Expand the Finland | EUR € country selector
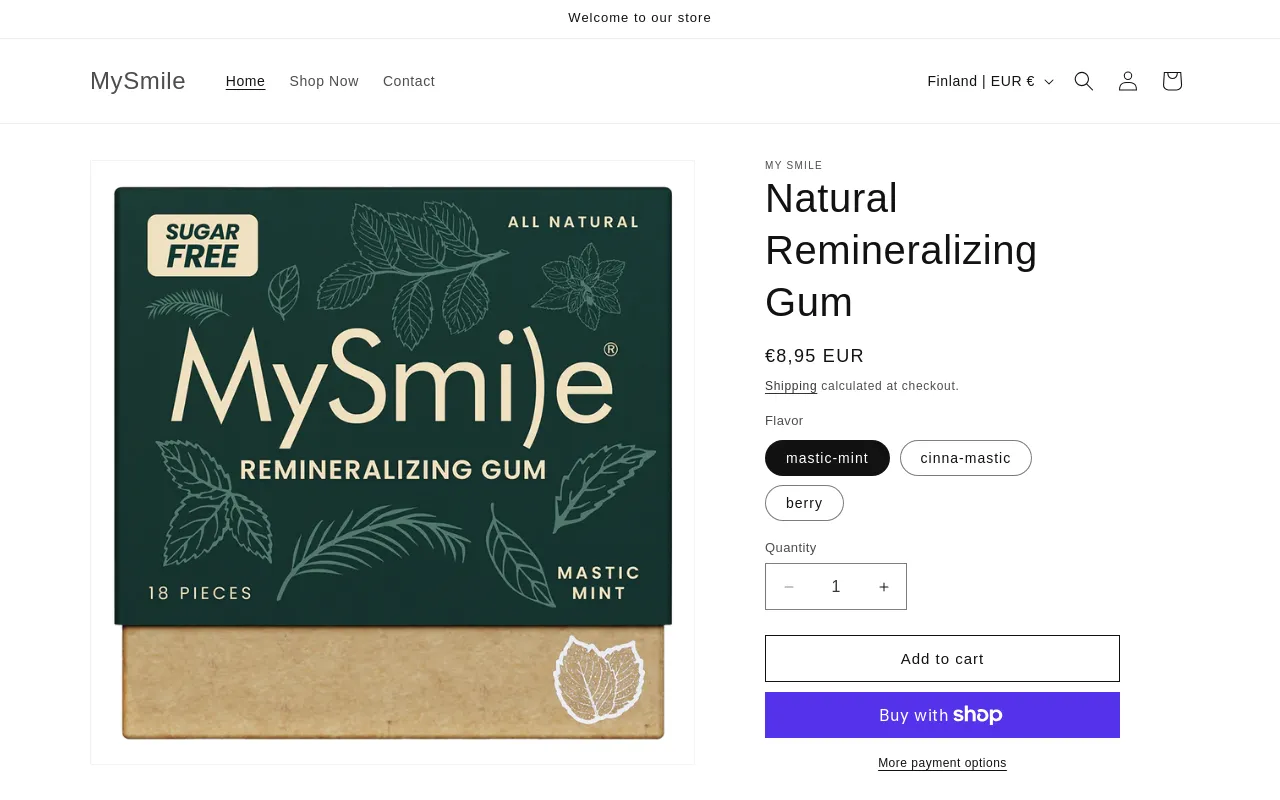 [x=990, y=81]
